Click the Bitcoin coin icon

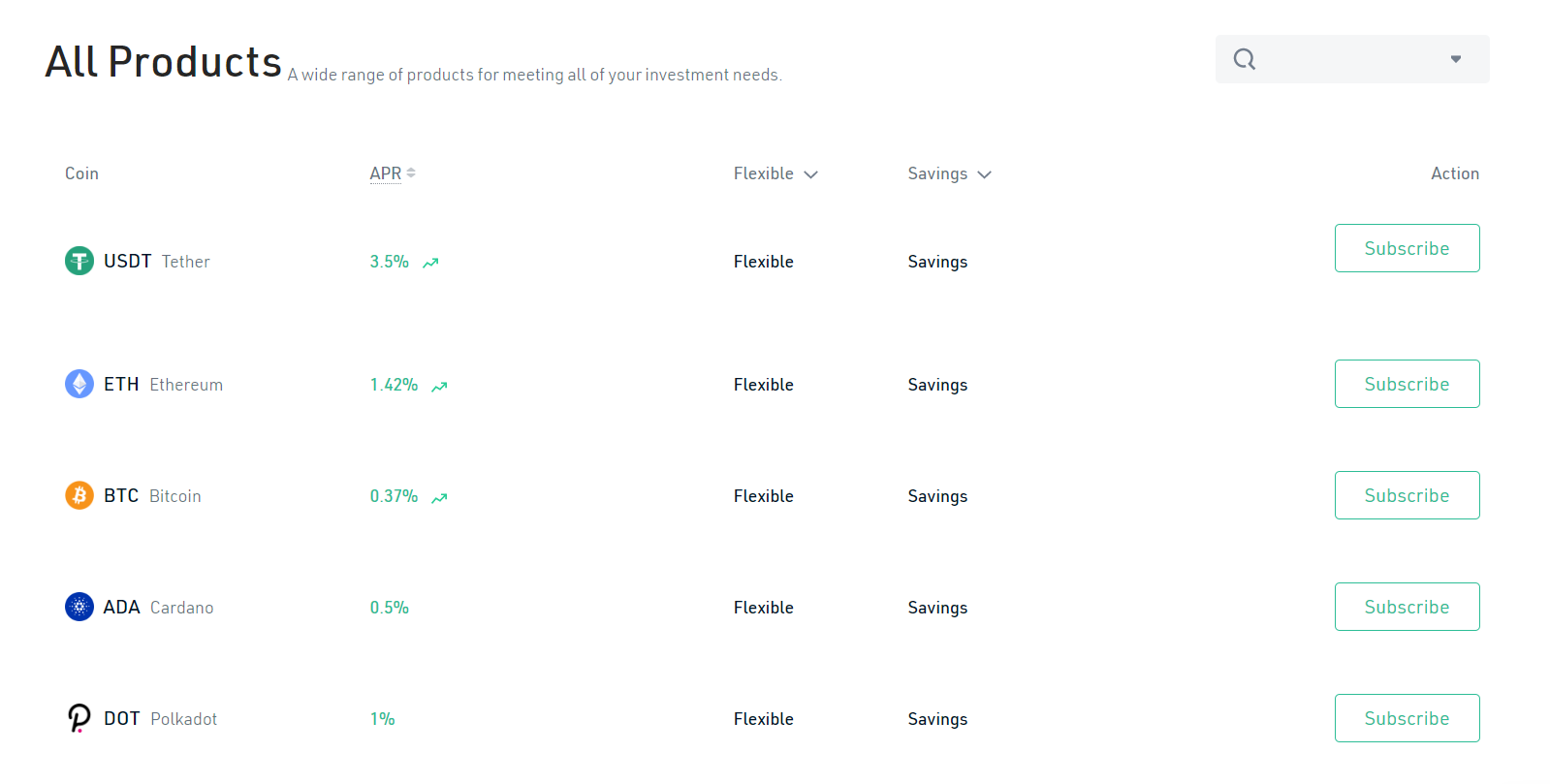pos(79,495)
